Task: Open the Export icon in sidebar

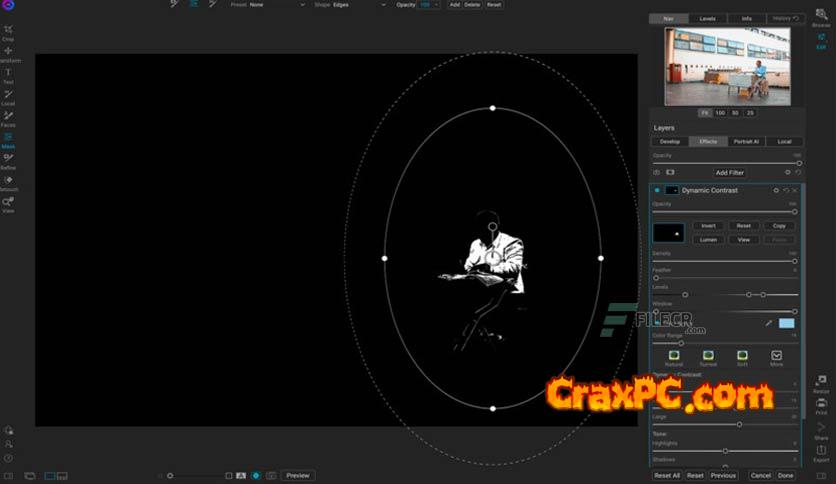Action: point(821,451)
